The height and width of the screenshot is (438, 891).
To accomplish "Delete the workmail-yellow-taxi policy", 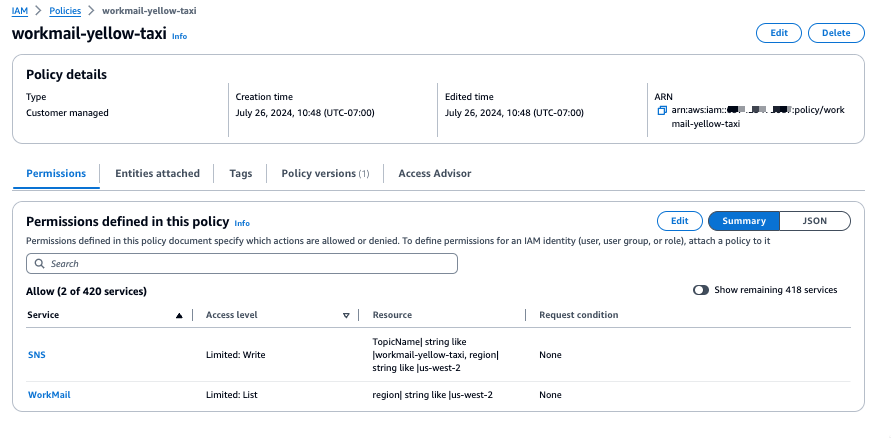I will pyautogui.click(x=835, y=33).
